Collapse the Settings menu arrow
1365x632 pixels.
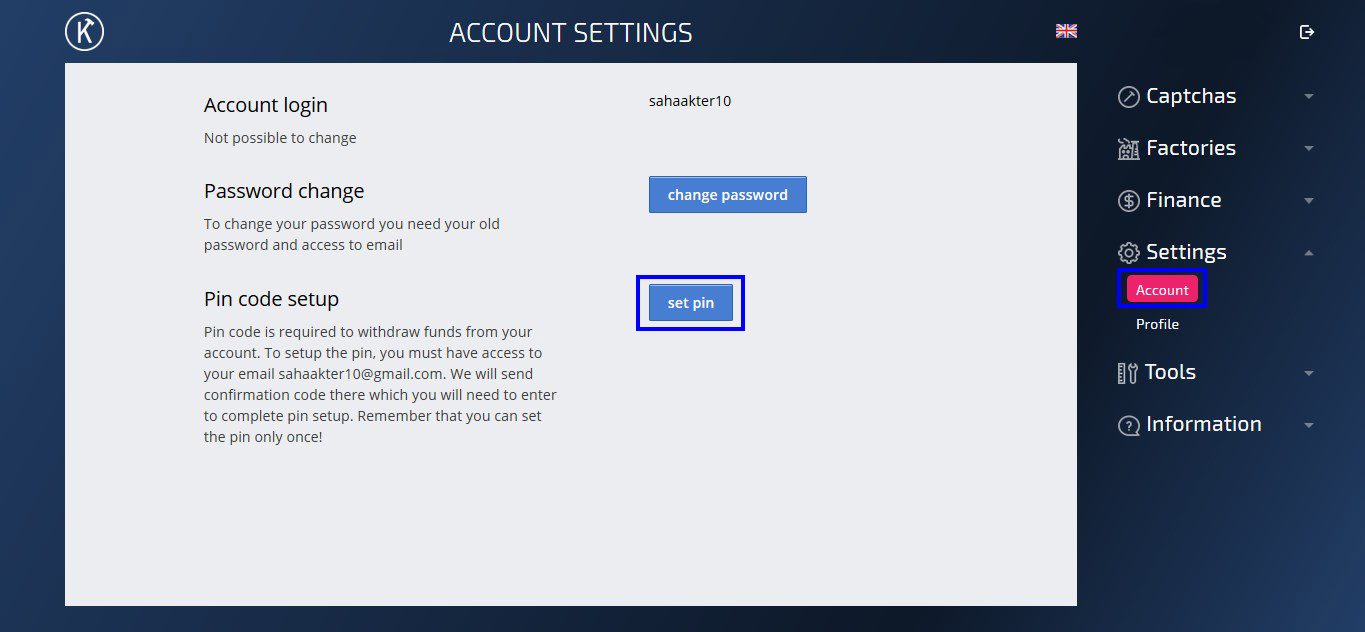tap(1309, 253)
